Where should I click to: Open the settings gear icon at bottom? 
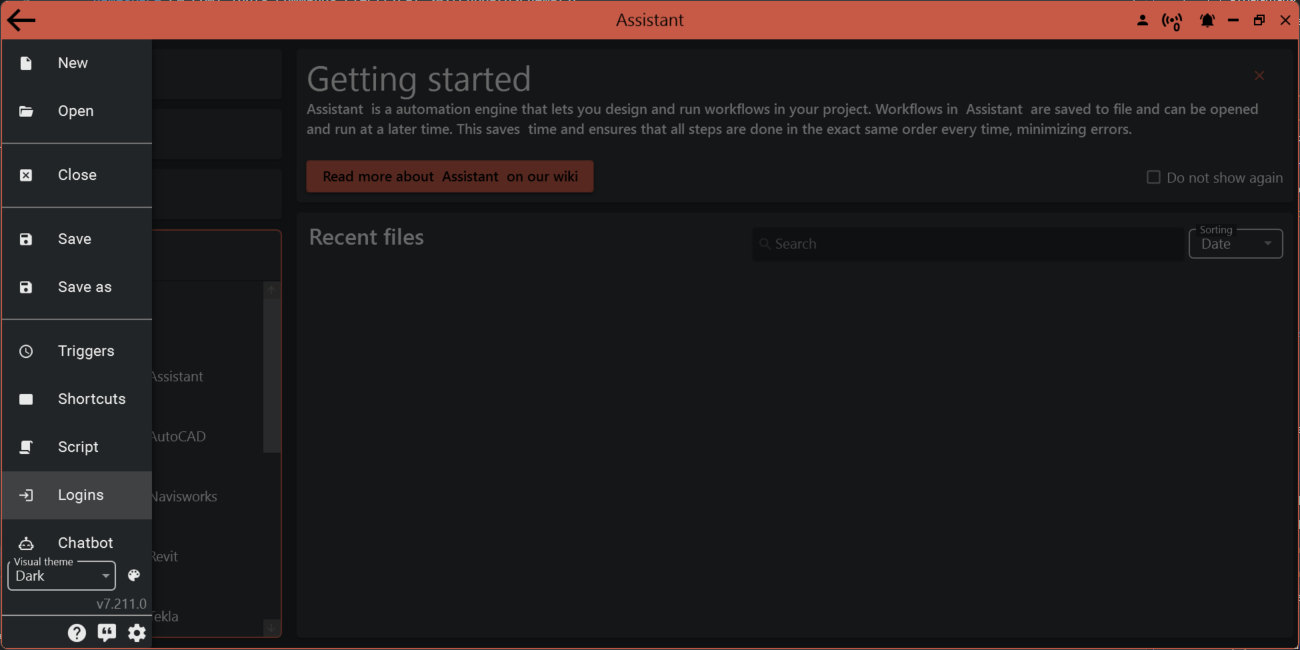coord(137,632)
